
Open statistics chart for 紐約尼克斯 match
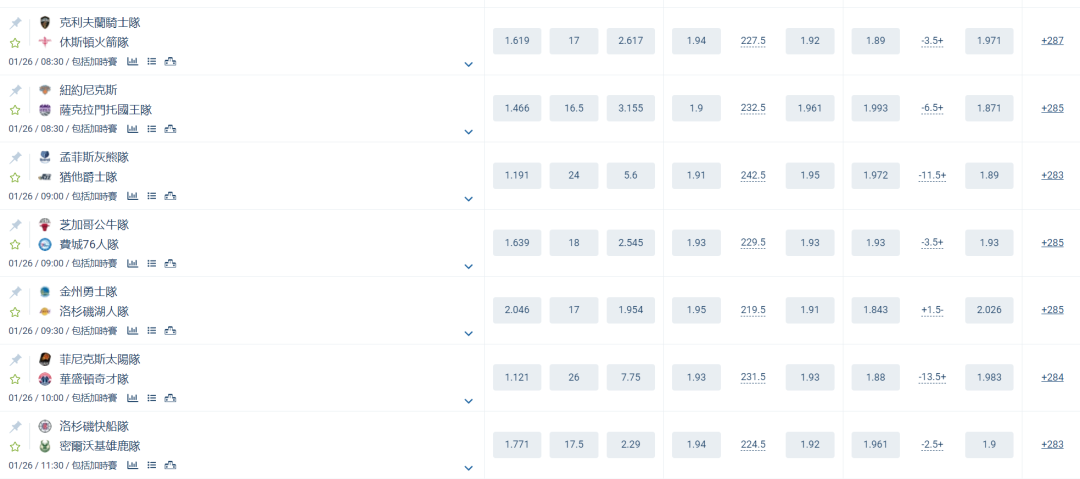tap(132, 128)
